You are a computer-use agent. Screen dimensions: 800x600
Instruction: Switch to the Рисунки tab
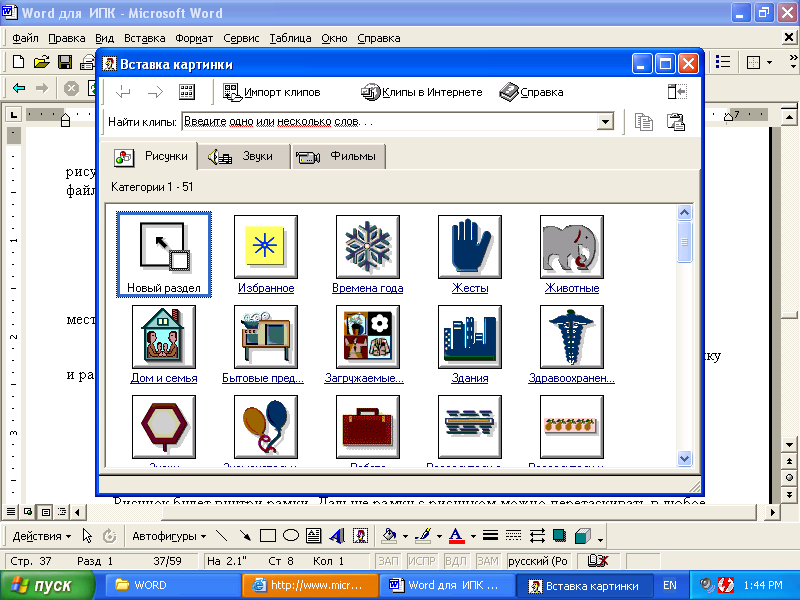149,156
